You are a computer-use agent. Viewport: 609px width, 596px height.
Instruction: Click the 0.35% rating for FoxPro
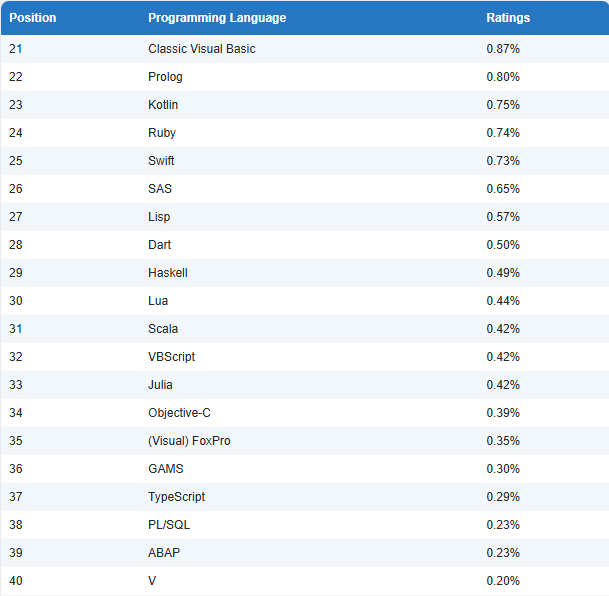(x=503, y=441)
